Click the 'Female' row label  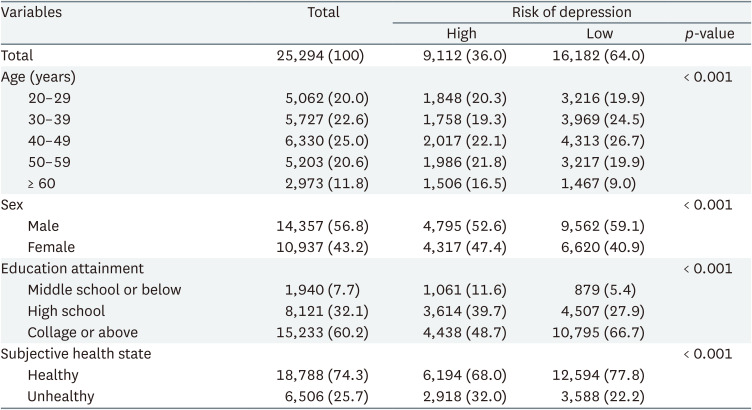tap(52, 246)
